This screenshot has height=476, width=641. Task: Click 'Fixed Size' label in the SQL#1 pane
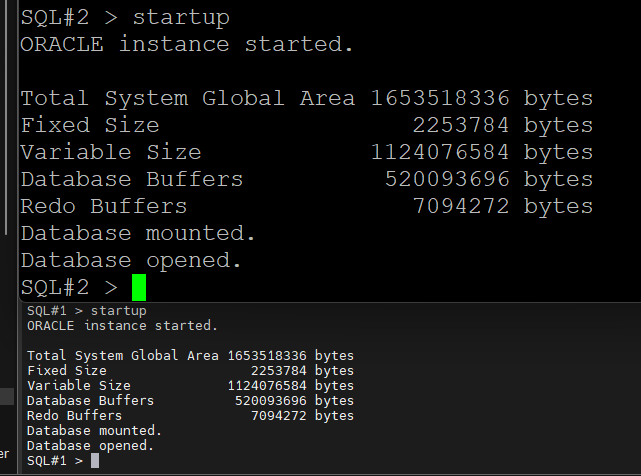pyautogui.click(x=67, y=371)
